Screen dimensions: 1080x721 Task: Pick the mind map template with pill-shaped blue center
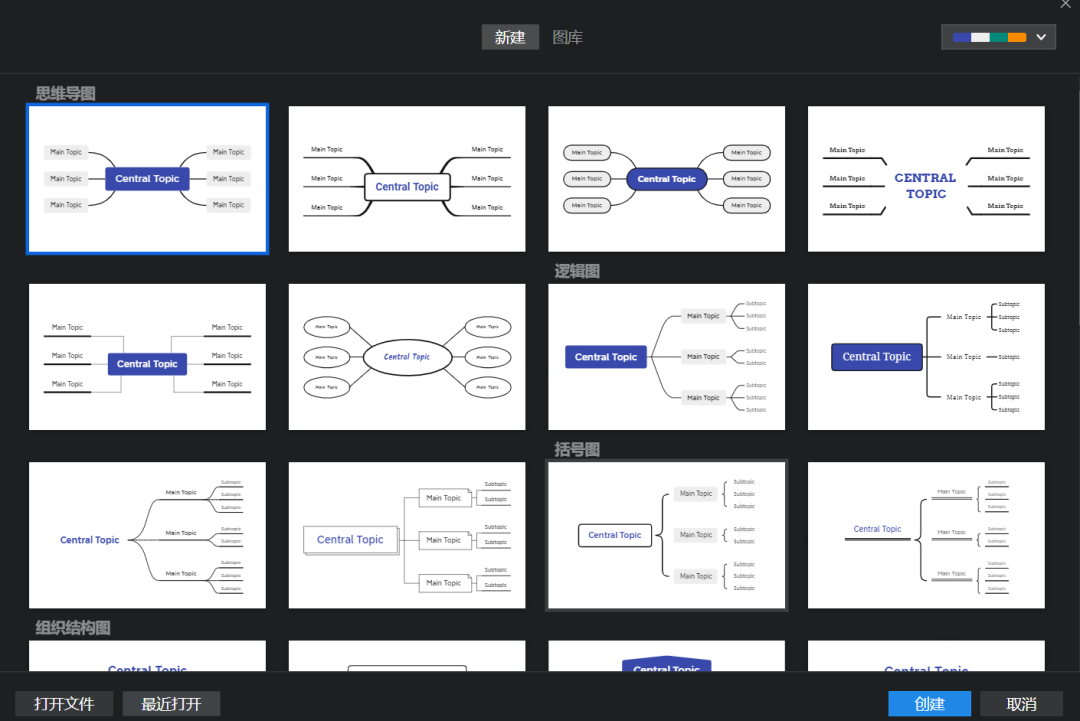click(x=666, y=179)
